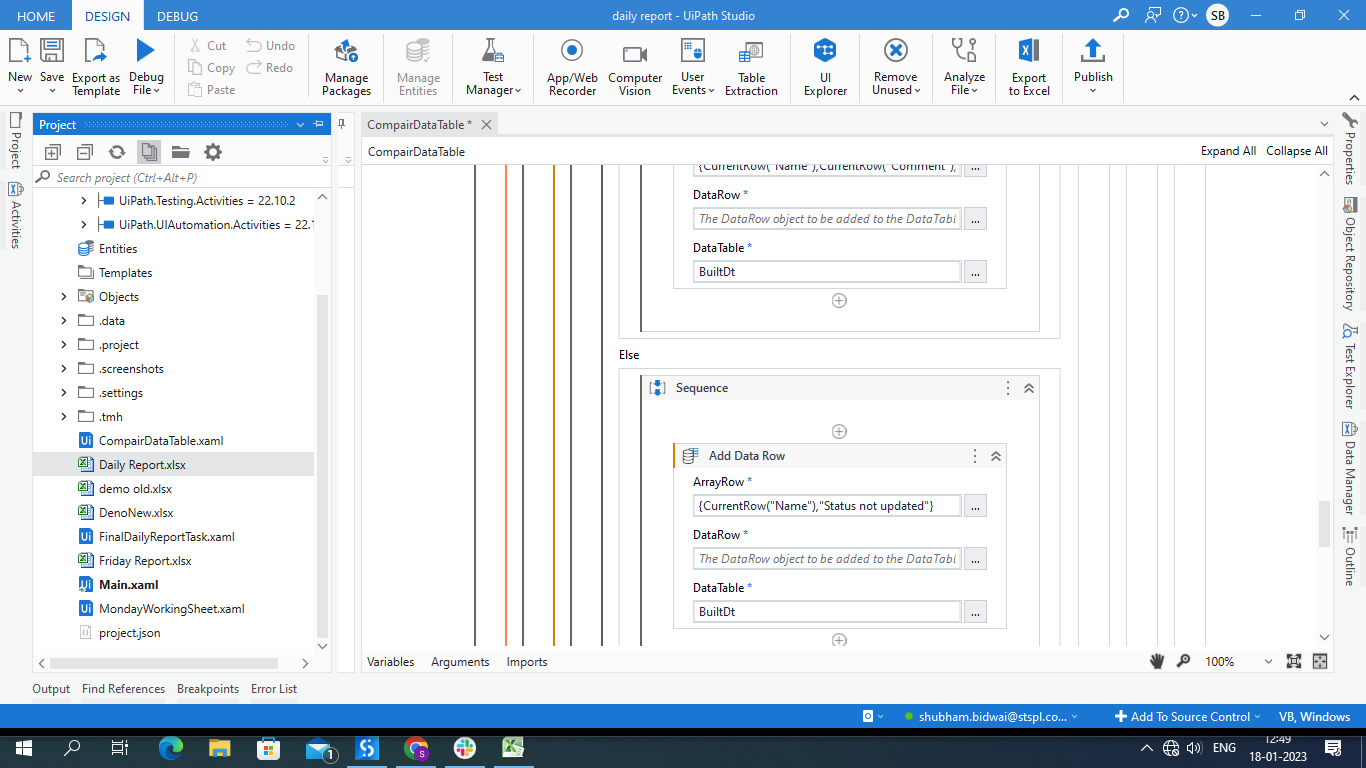Launch App/Web Recorder
This screenshot has width=1366, height=768.
[572, 66]
